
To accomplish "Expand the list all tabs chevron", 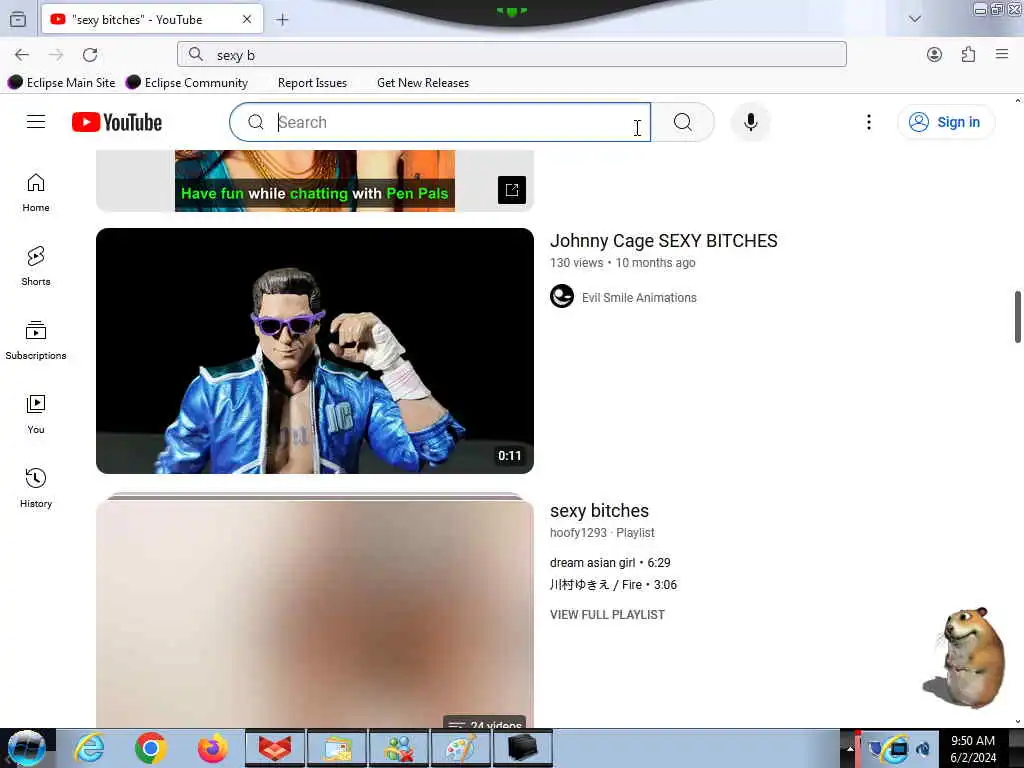I will pyautogui.click(x=915, y=19).
